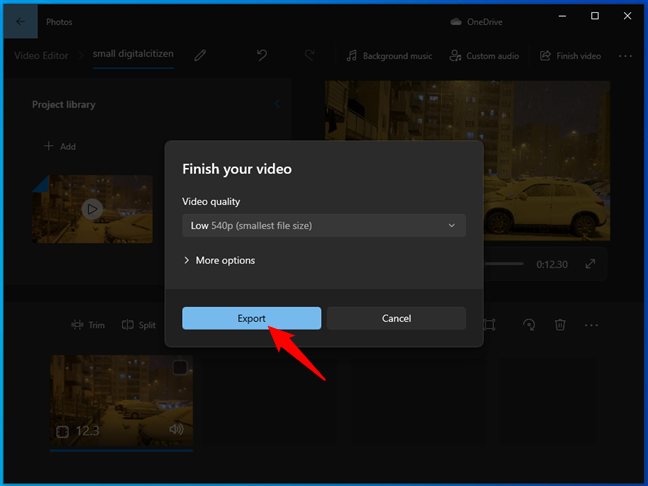This screenshot has height=486, width=648.
Task: Tick the storyboard clip selection checkbox
Action: click(x=180, y=367)
